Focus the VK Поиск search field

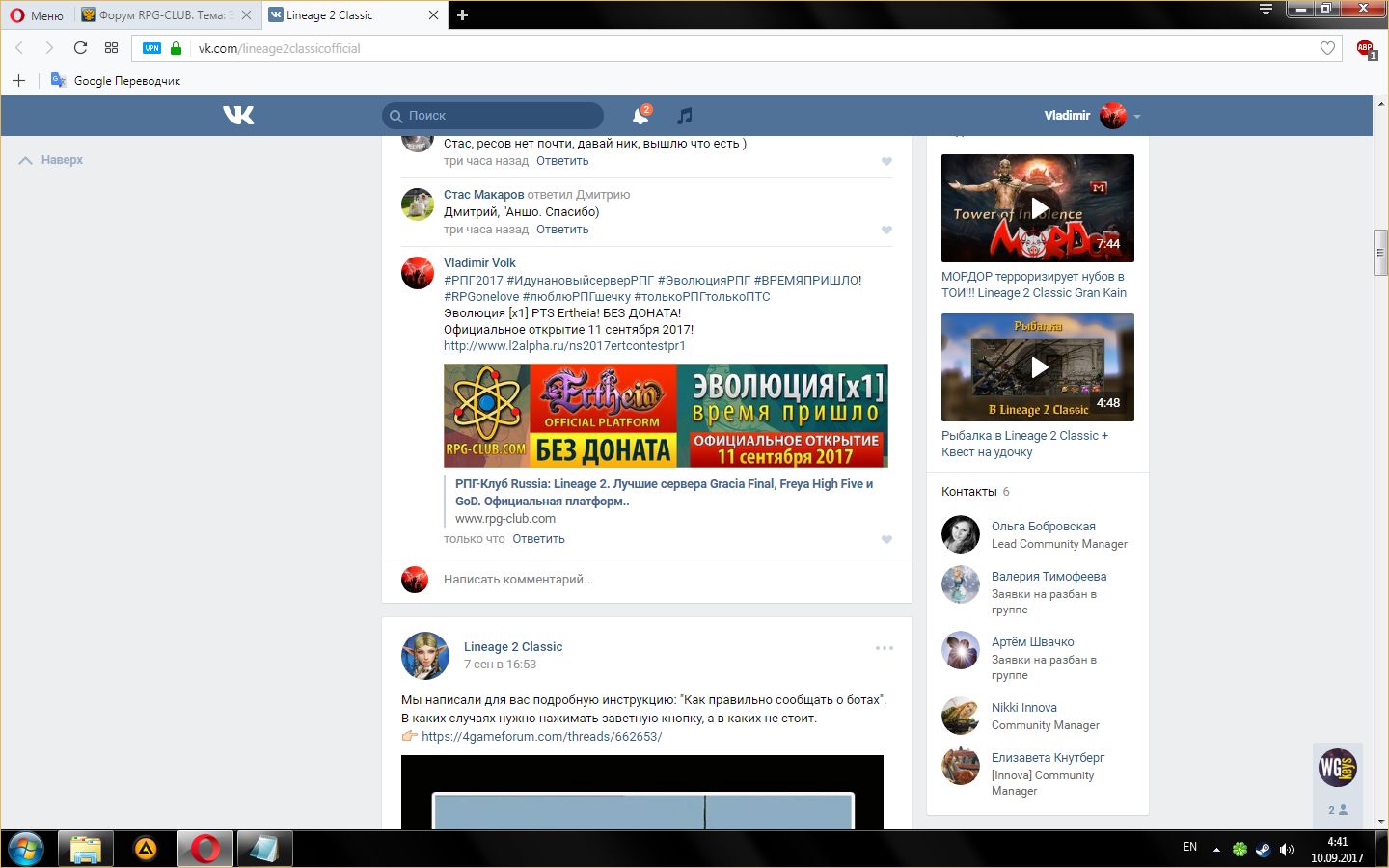pos(493,116)
